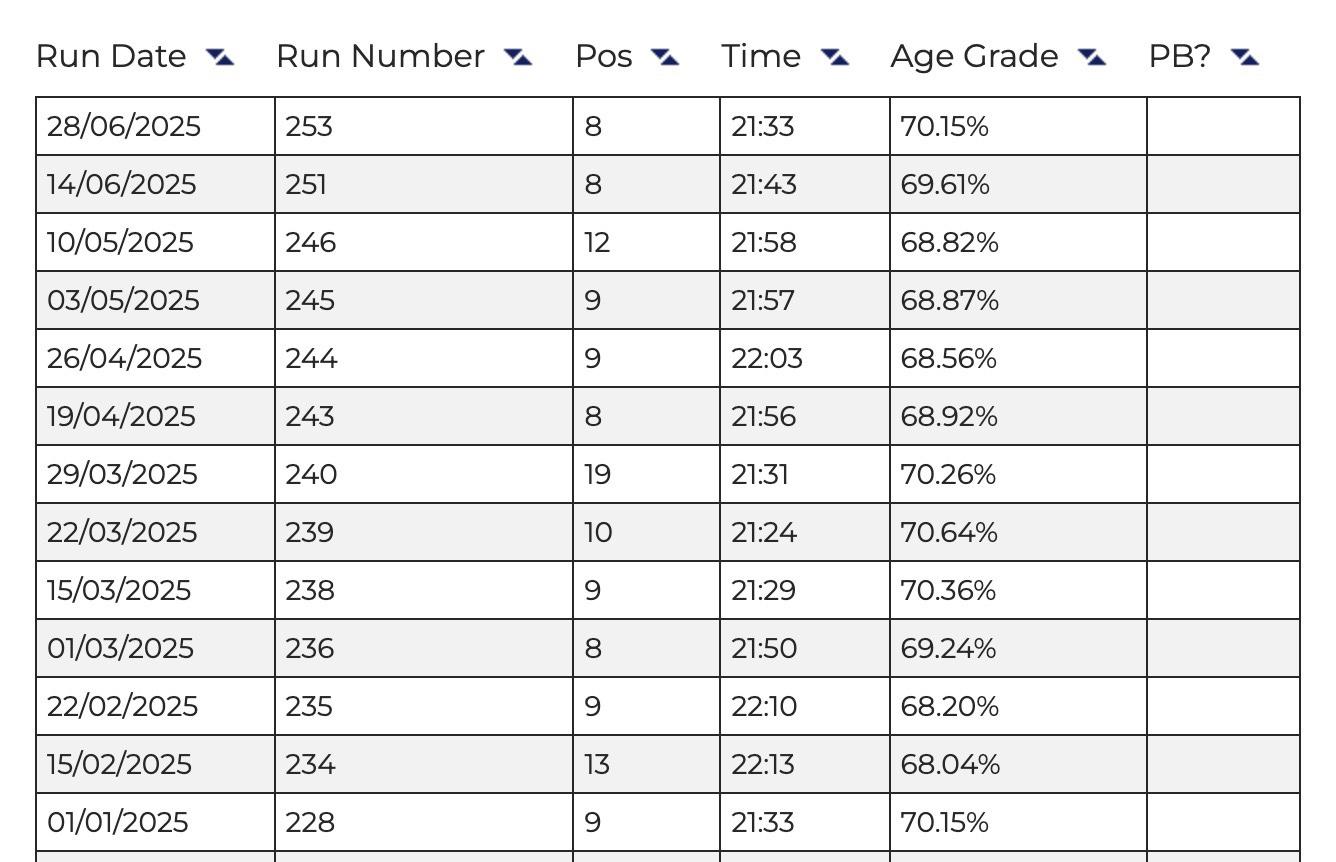The image size is (1336, 862).
Task: Select the 01/01/2025 date cell
Action: point(156,823)
